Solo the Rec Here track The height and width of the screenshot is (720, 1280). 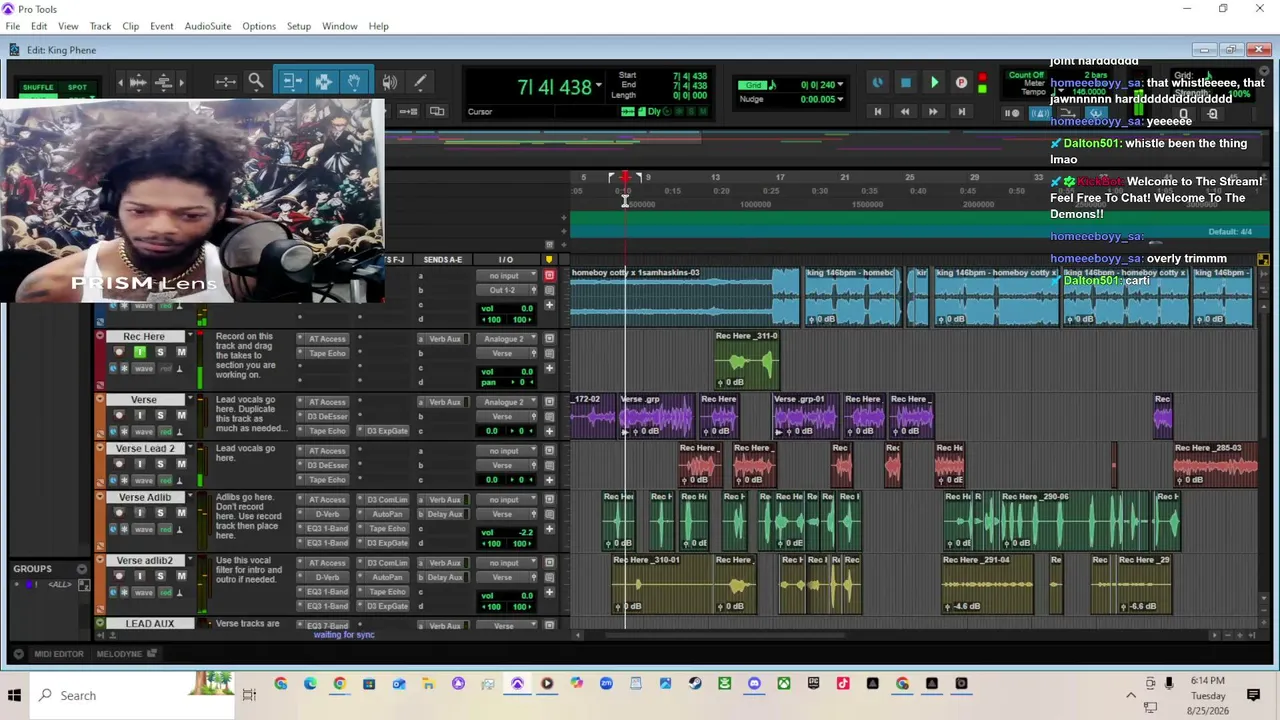click(x=160, y=352)
